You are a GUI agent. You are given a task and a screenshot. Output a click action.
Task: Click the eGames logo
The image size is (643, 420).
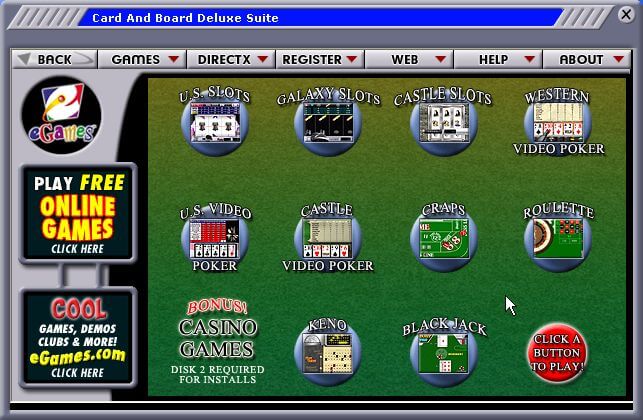tap(62, 115)
